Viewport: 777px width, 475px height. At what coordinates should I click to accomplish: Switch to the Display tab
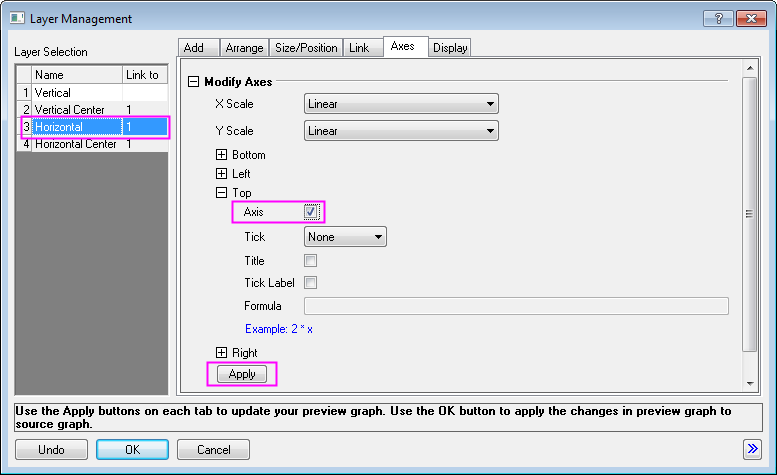click(x=450, y=48)
